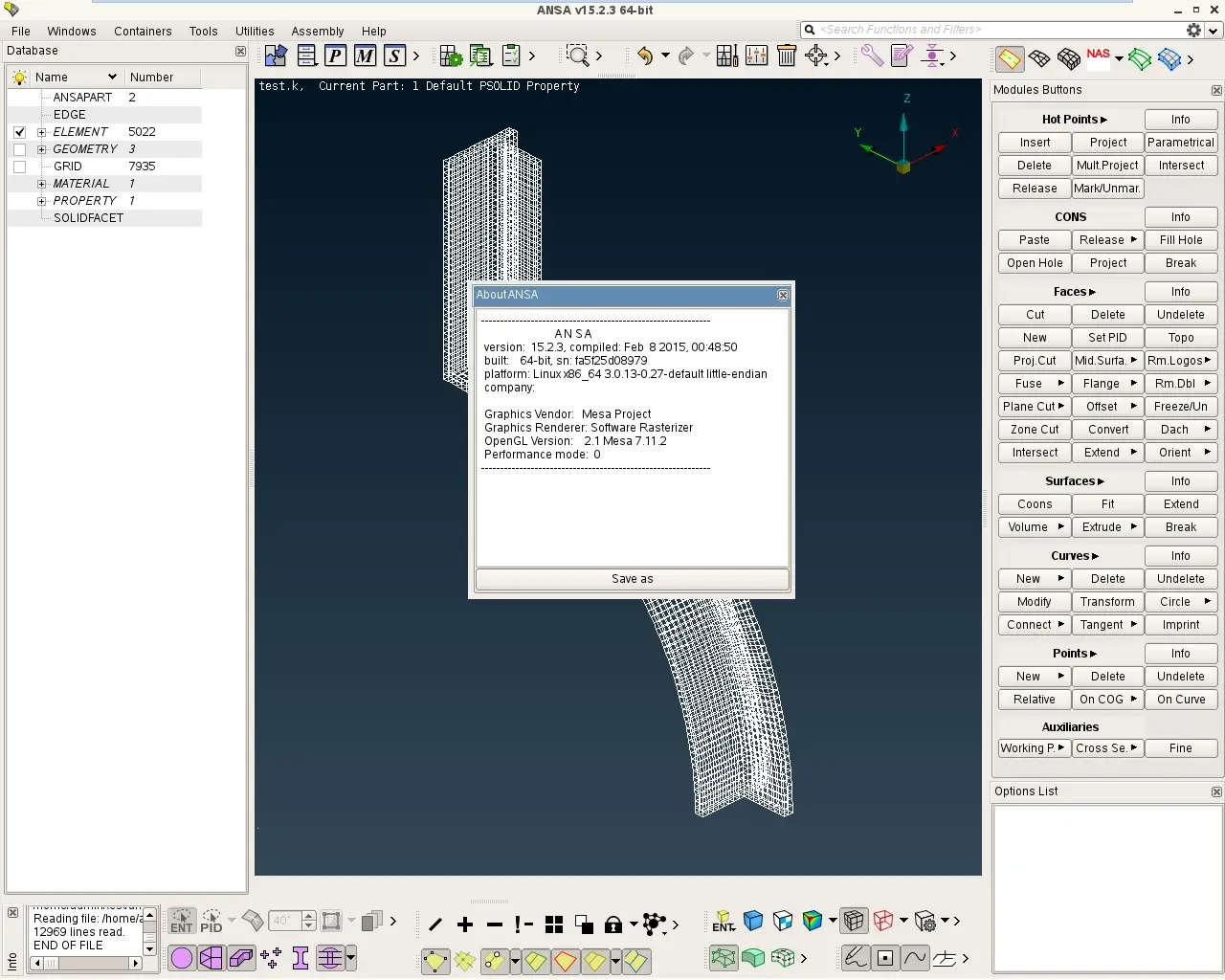1225x980 pixels.
Task: Click the rainbow-colored cube fringe icon
Action: [x=813, y=921]
